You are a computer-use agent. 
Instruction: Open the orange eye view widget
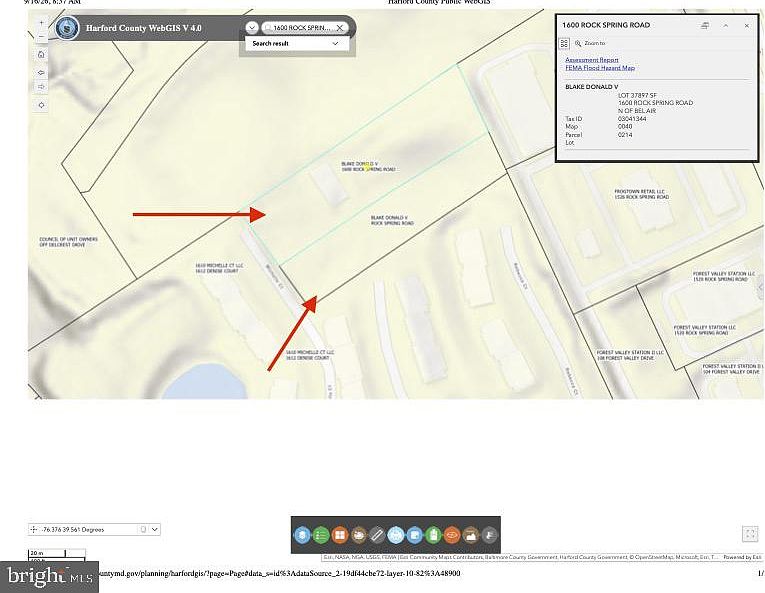pyautogui.click(x=452, y=535)
